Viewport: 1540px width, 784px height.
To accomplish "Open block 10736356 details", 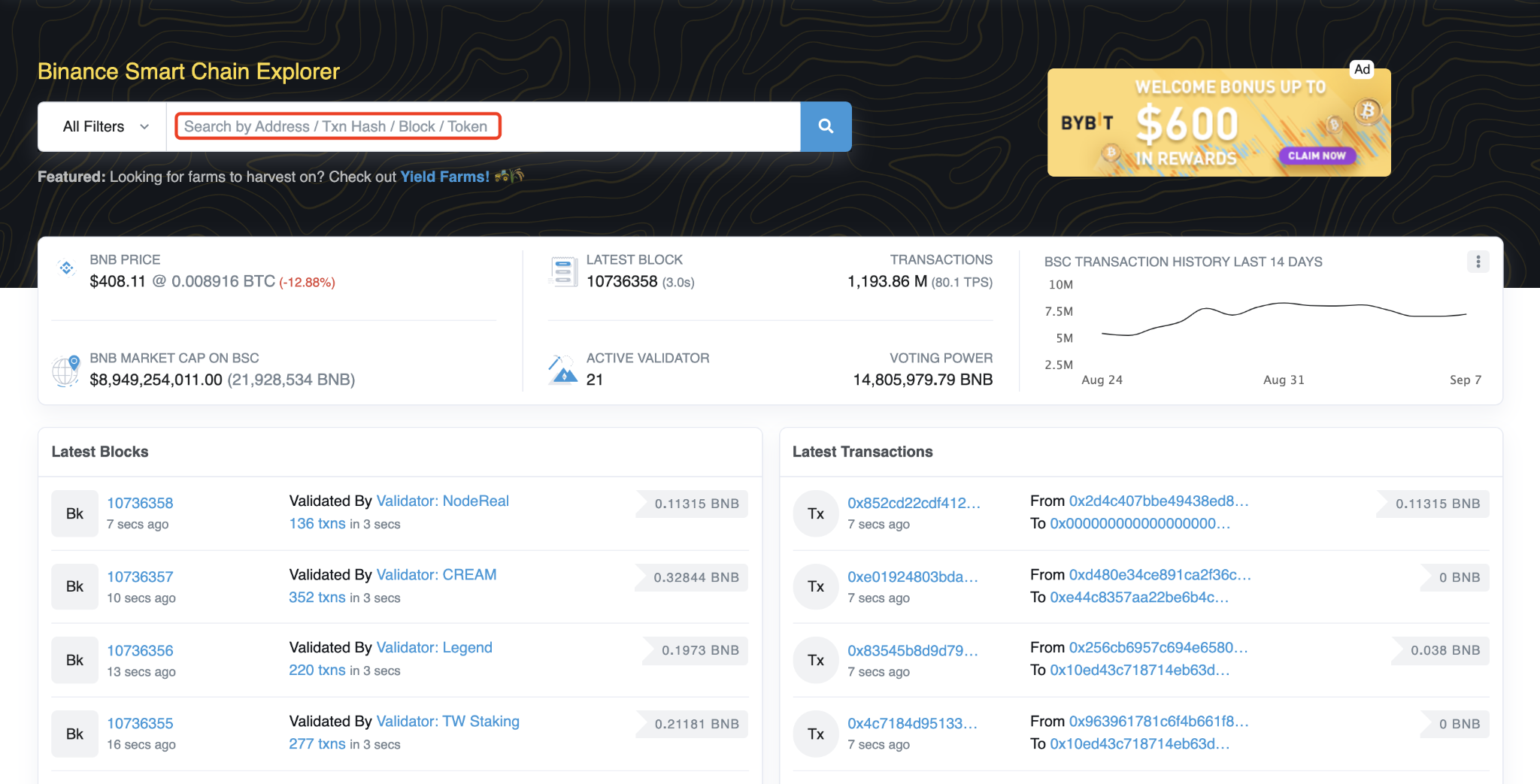I will 140,650.
